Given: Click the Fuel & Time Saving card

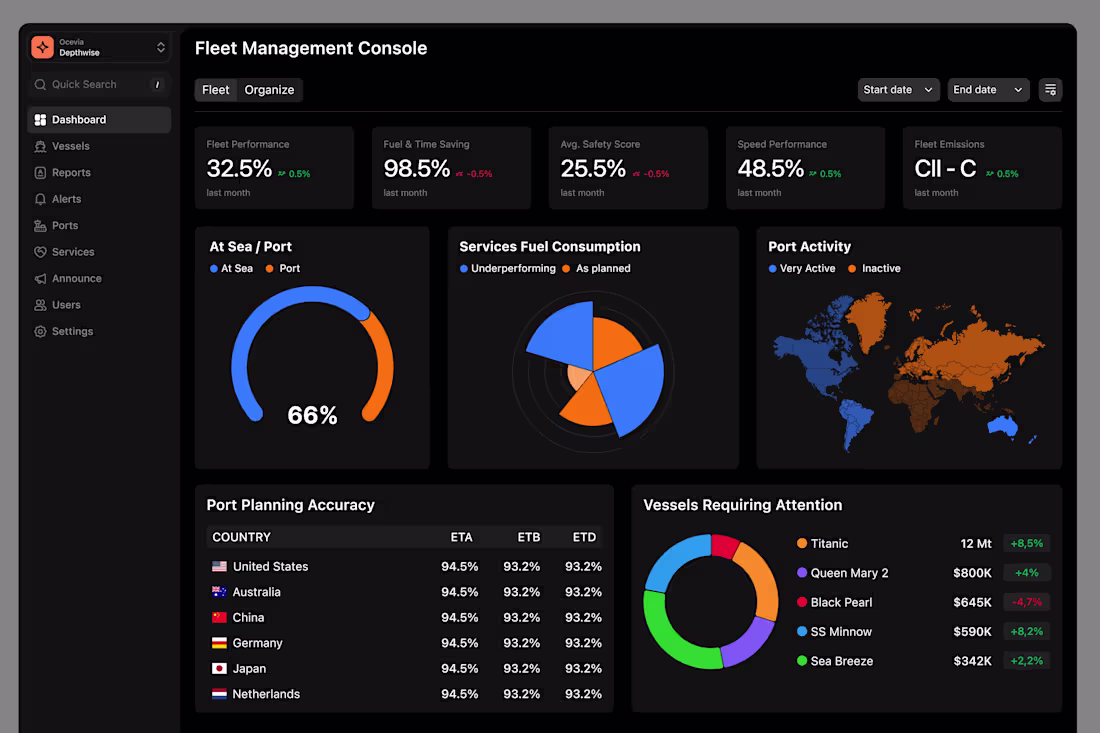Looking at the screenshot, I should tap(451, 168).
